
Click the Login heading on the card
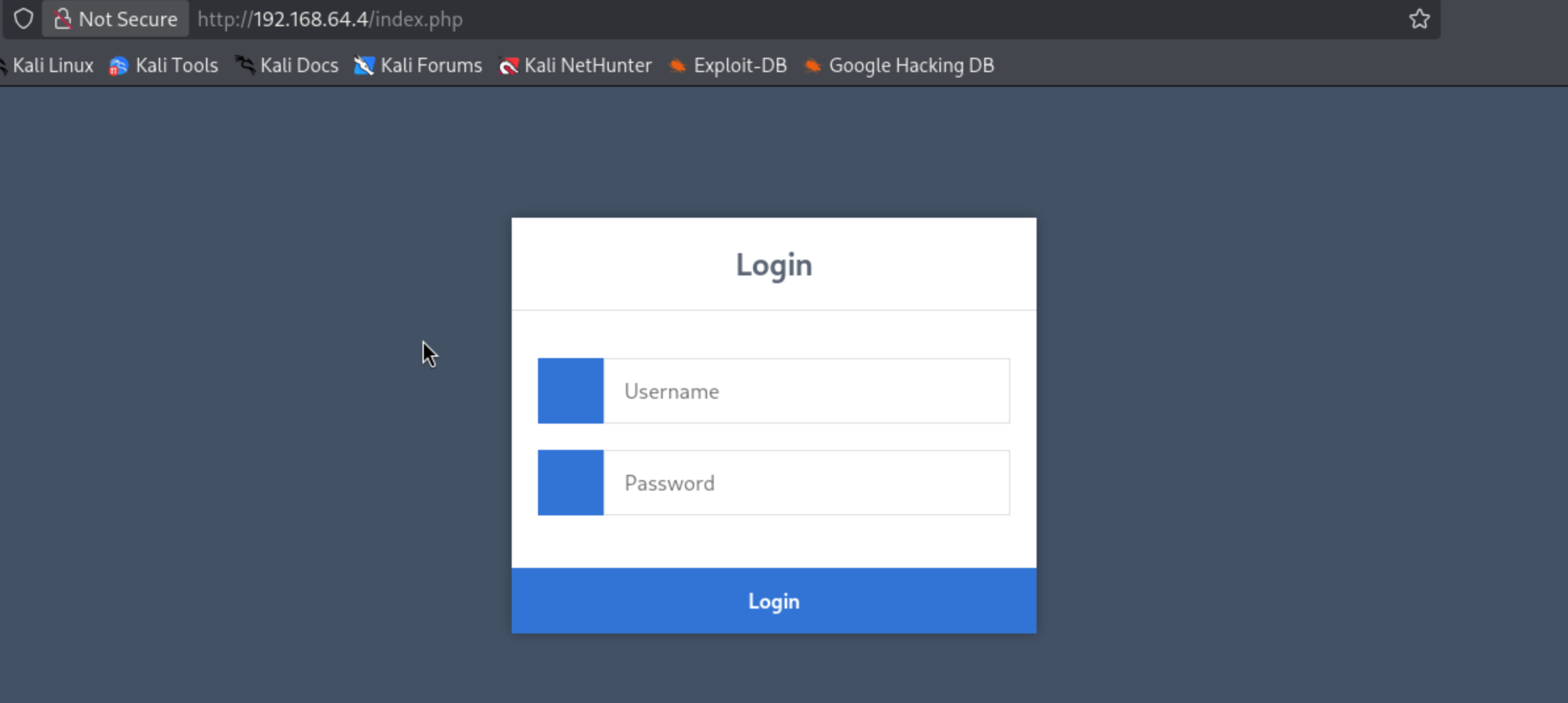774,265
